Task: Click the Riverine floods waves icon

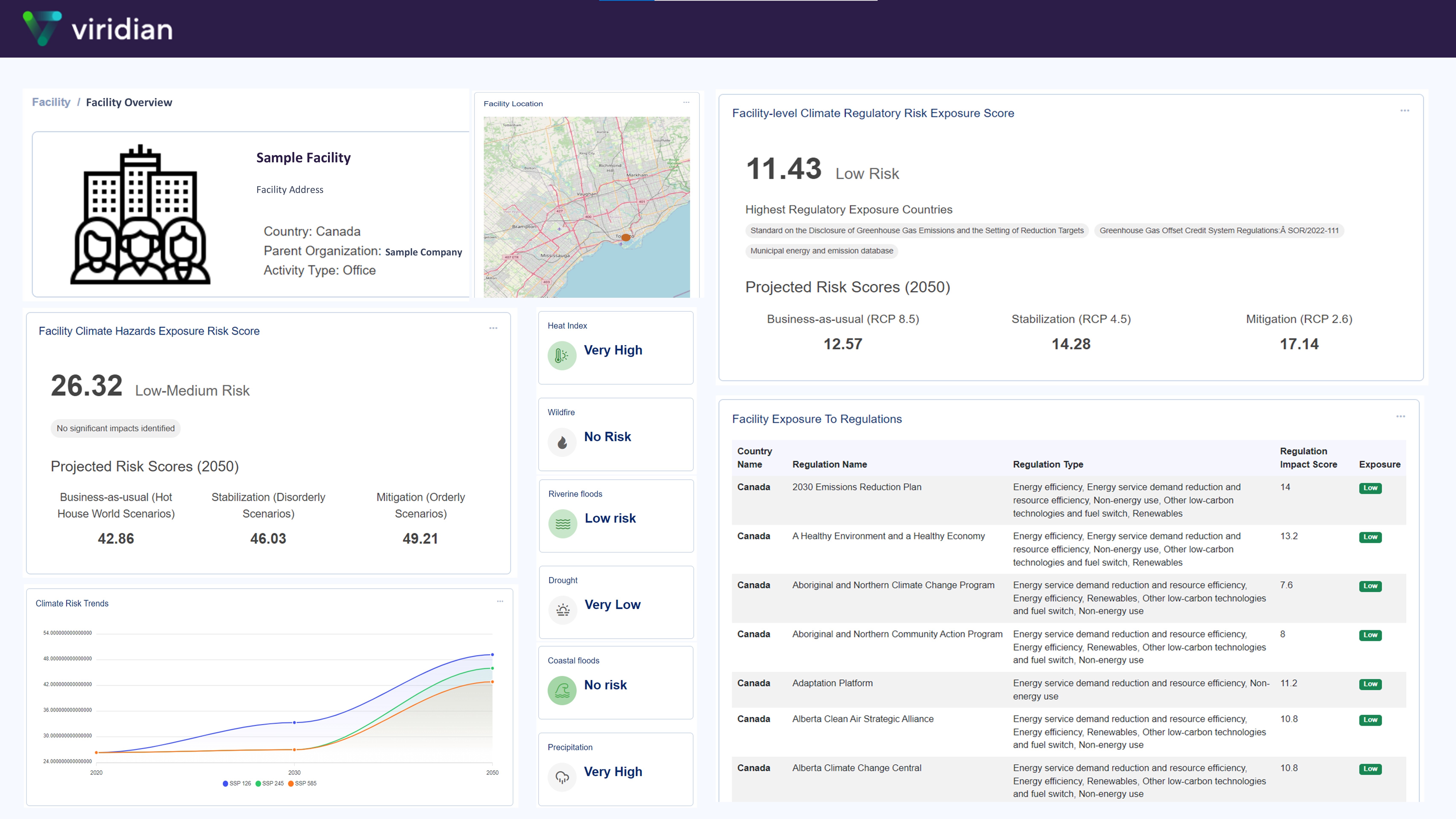Action: click(563, 524)
